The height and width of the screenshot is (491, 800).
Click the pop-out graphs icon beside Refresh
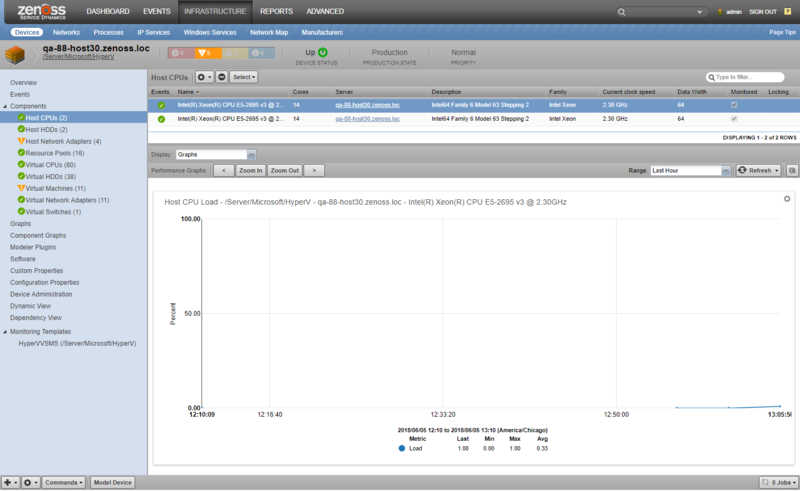[792, 170]
